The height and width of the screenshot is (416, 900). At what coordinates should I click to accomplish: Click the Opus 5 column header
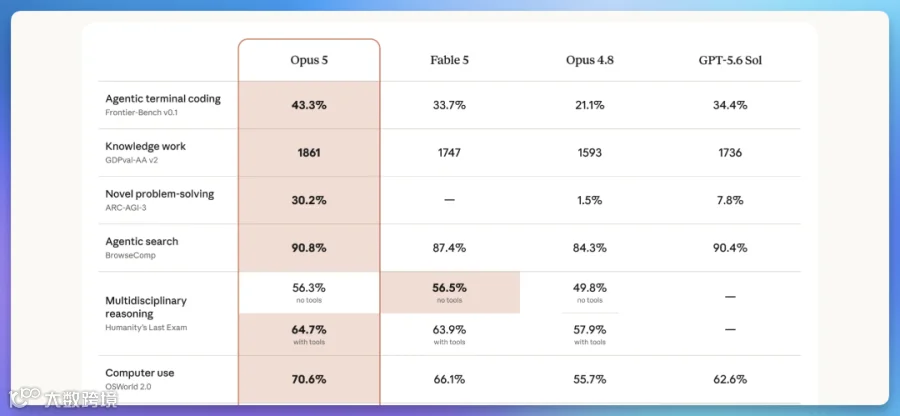pos(309,60)
